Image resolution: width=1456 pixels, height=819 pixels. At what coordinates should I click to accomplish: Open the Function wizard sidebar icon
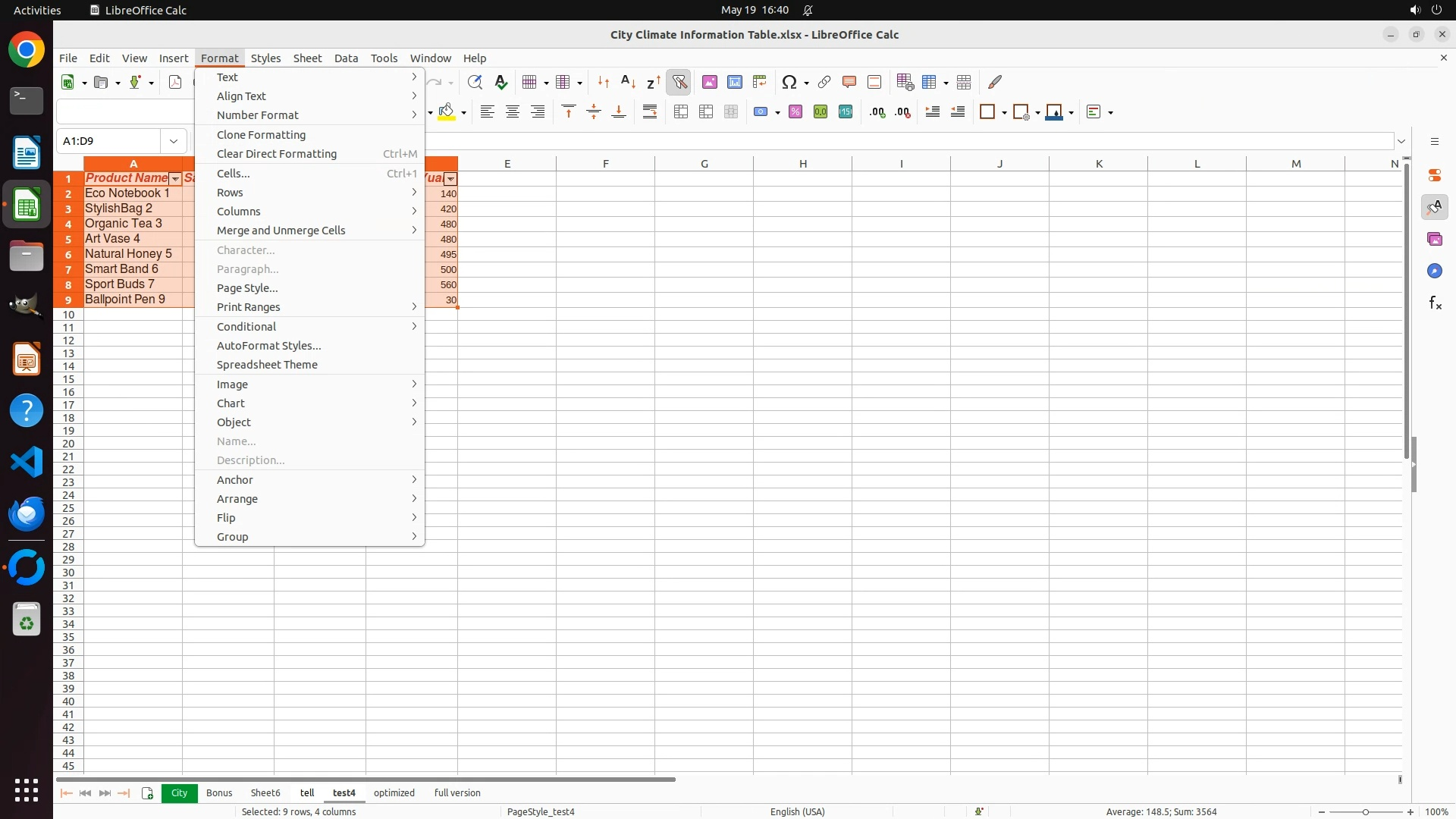coord(1435,303)
